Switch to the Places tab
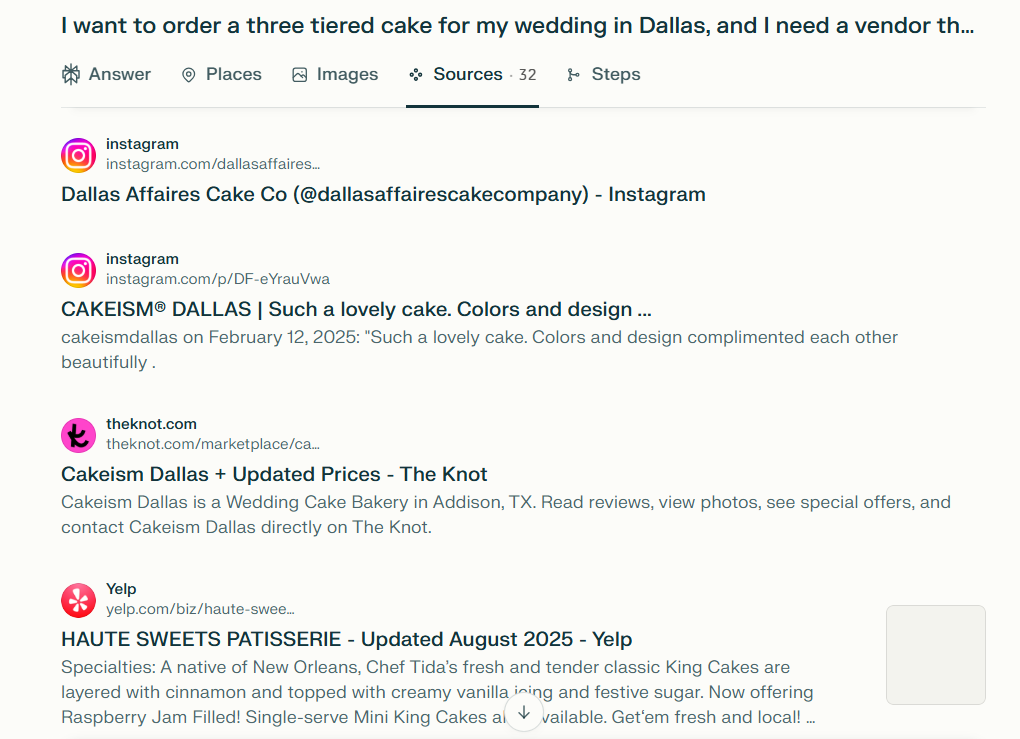The image size is (1020, 739). pos(221,75)
